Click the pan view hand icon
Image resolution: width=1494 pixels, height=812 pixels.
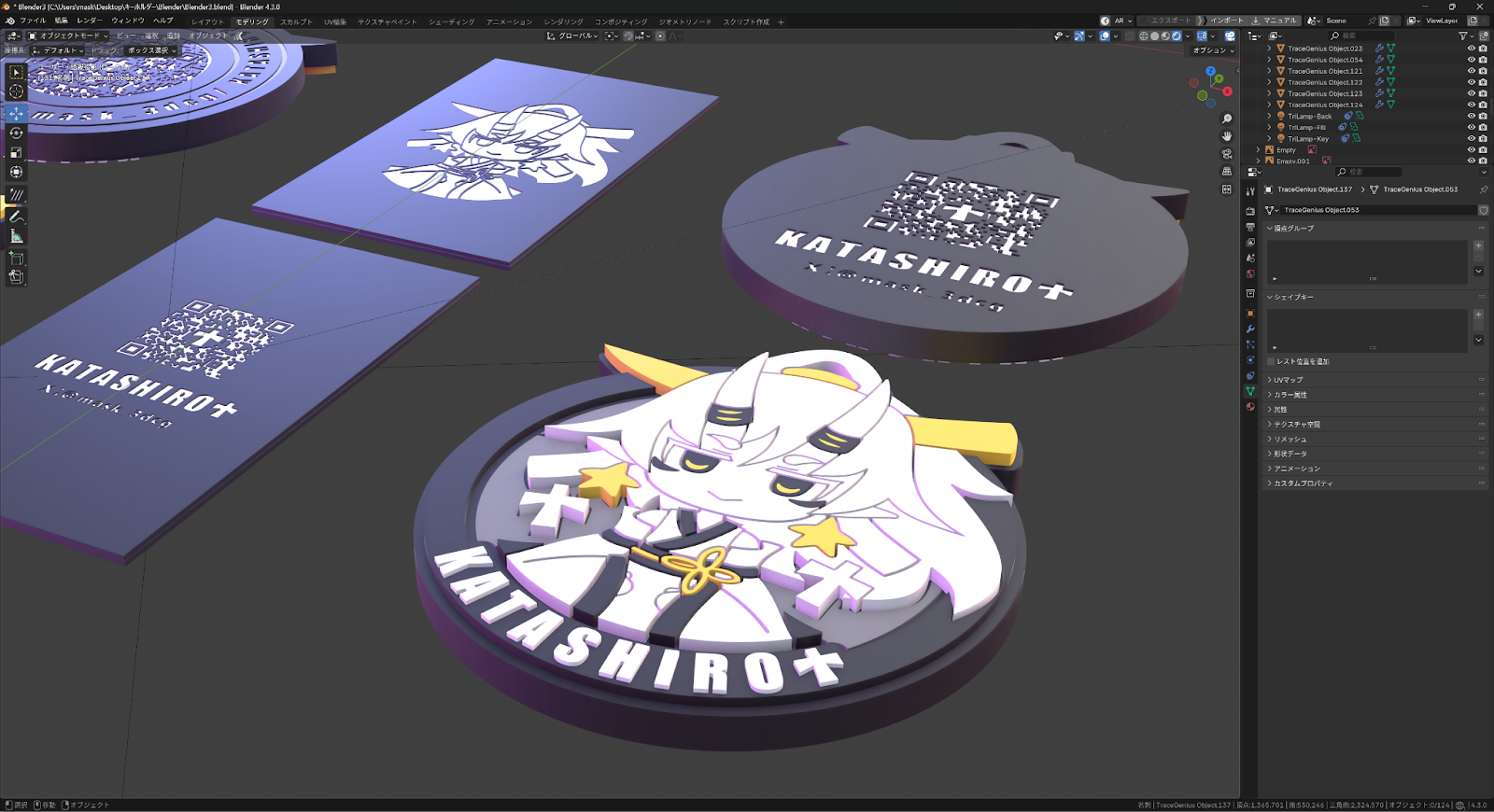click(1227, 136)
